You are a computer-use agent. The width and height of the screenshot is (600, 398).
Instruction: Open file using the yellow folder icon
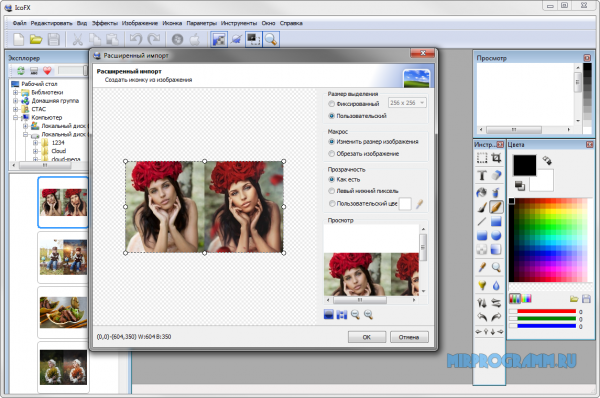click(x=36, y=39)
